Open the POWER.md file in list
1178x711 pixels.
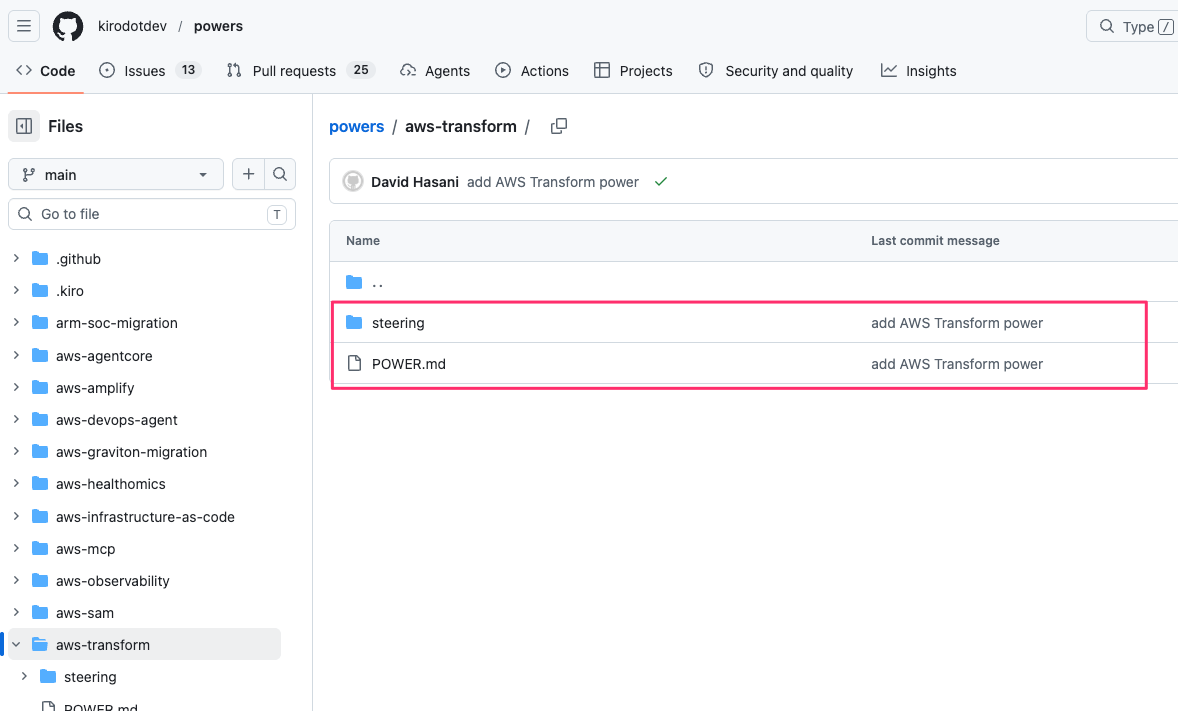click(408, 364)
